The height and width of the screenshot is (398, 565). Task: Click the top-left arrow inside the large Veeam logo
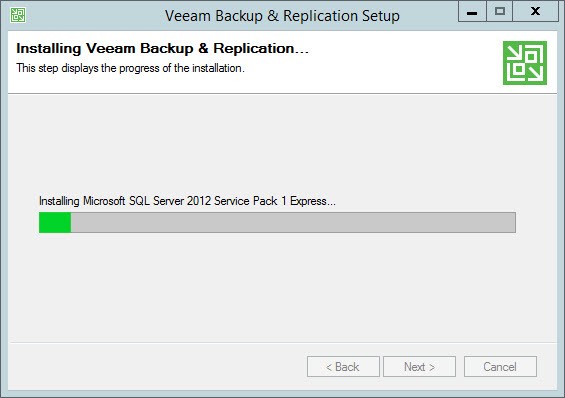click(x=515, y=54)
